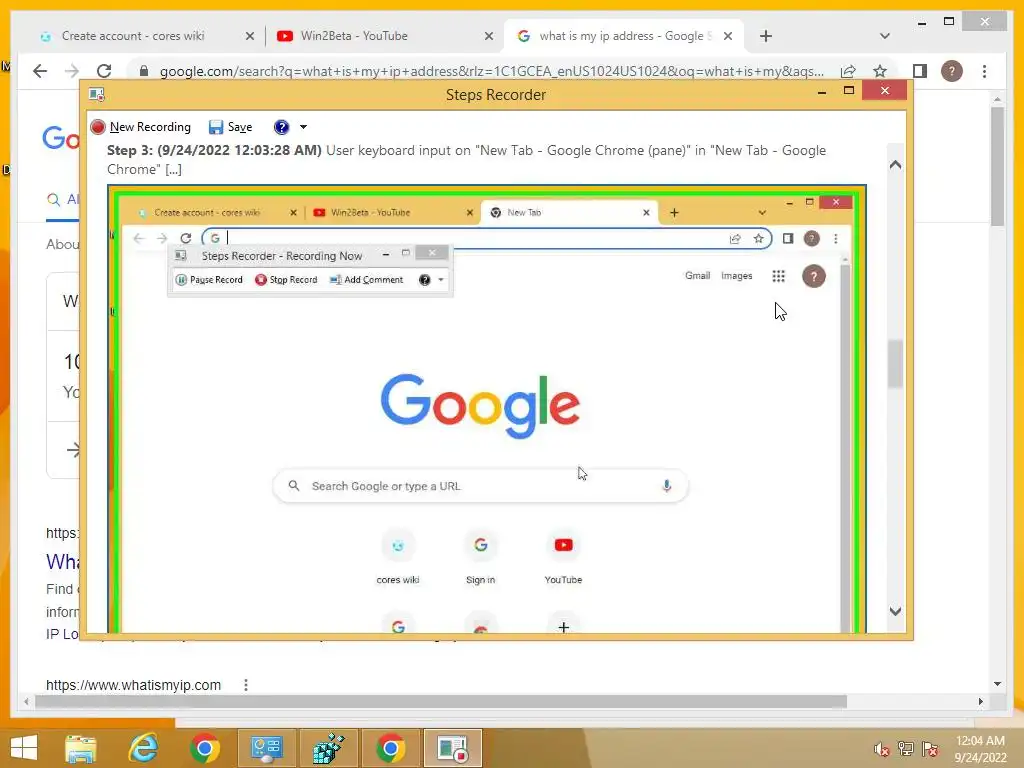1024x768 pixels.
Task: Open Chrome tab search chevron
Action: [885, 36]
